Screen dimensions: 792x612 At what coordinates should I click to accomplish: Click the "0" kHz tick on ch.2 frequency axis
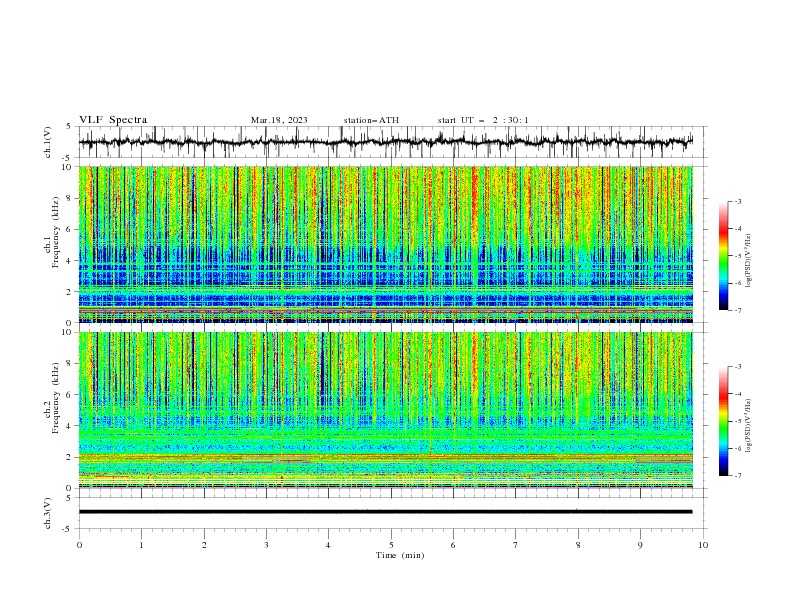pyautogui.click(x=70, y=488)
